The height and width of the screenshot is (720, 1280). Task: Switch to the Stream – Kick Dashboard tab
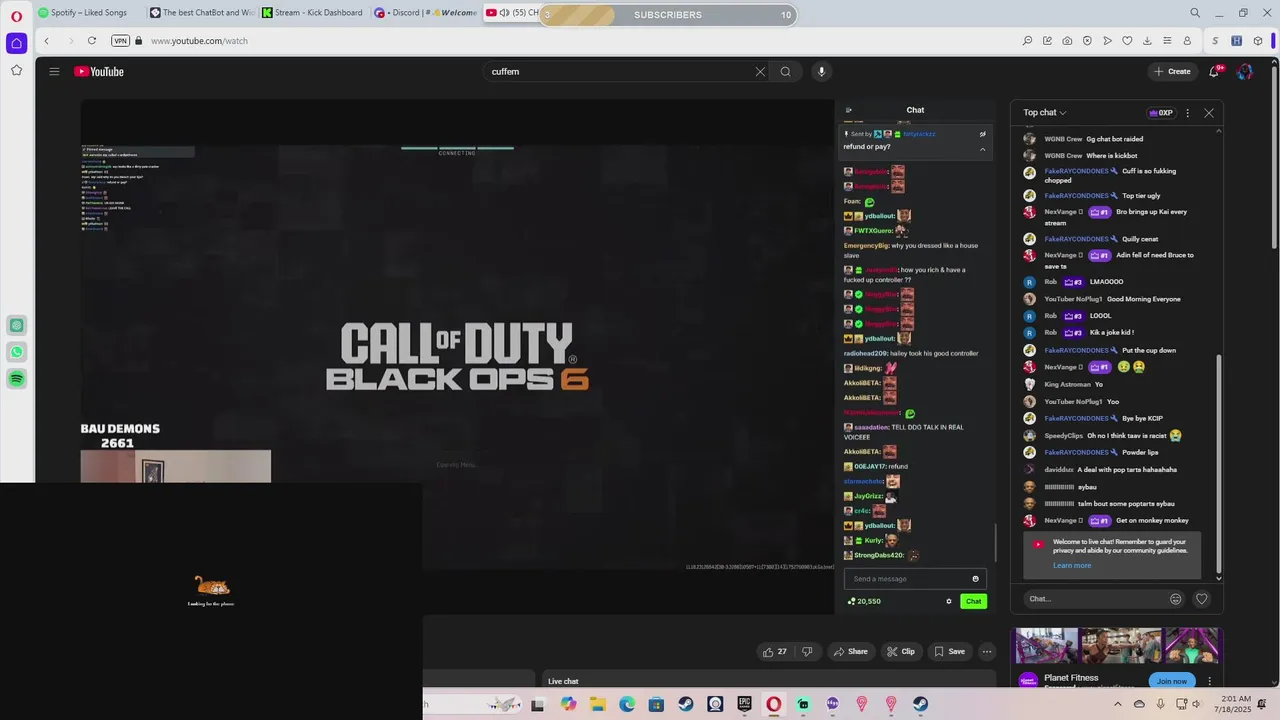[x=313, y=13]
